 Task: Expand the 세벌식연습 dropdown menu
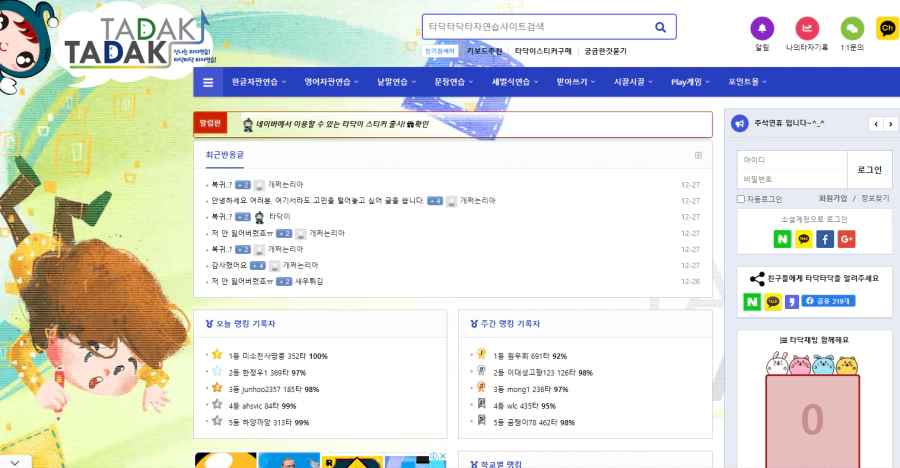pyautogui.click(x=515, y=82)
